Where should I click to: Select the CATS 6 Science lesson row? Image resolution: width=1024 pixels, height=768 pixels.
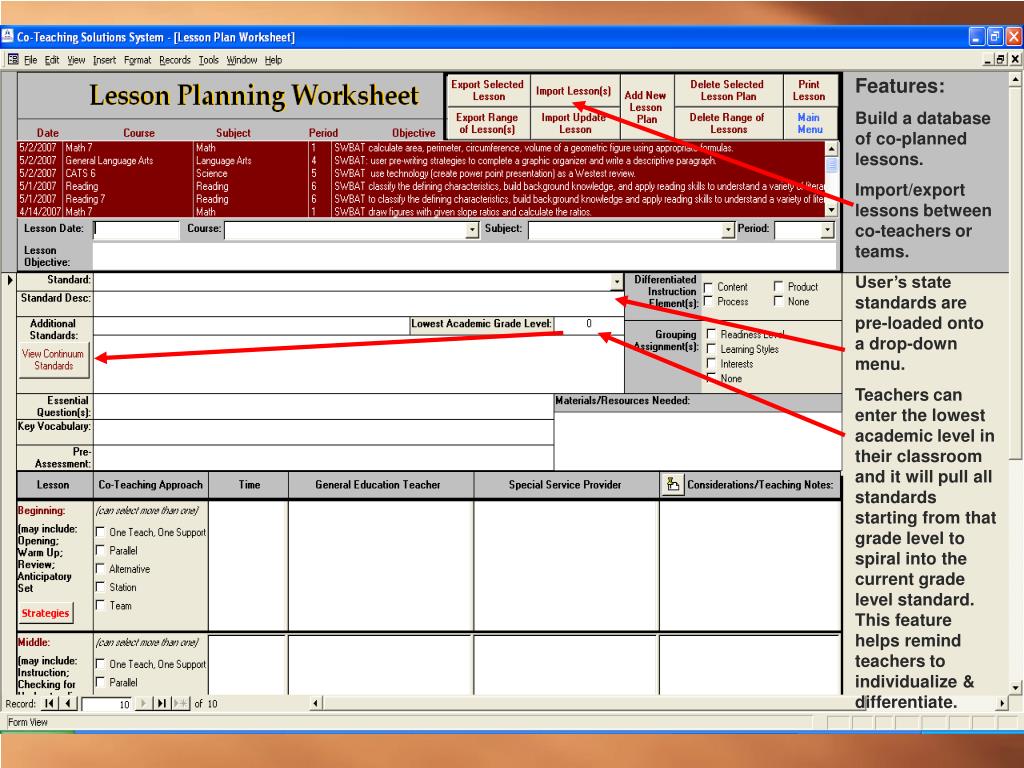(x=421, y=174)
